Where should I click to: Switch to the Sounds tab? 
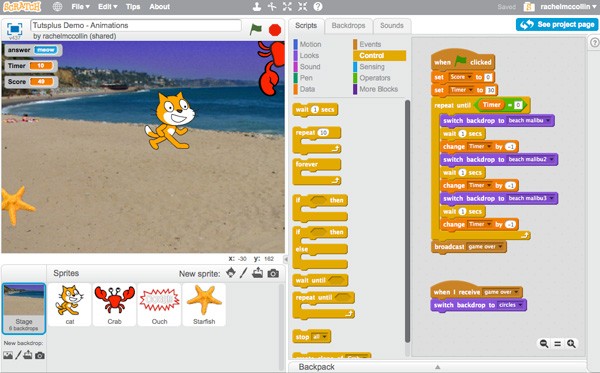[392, 26]
